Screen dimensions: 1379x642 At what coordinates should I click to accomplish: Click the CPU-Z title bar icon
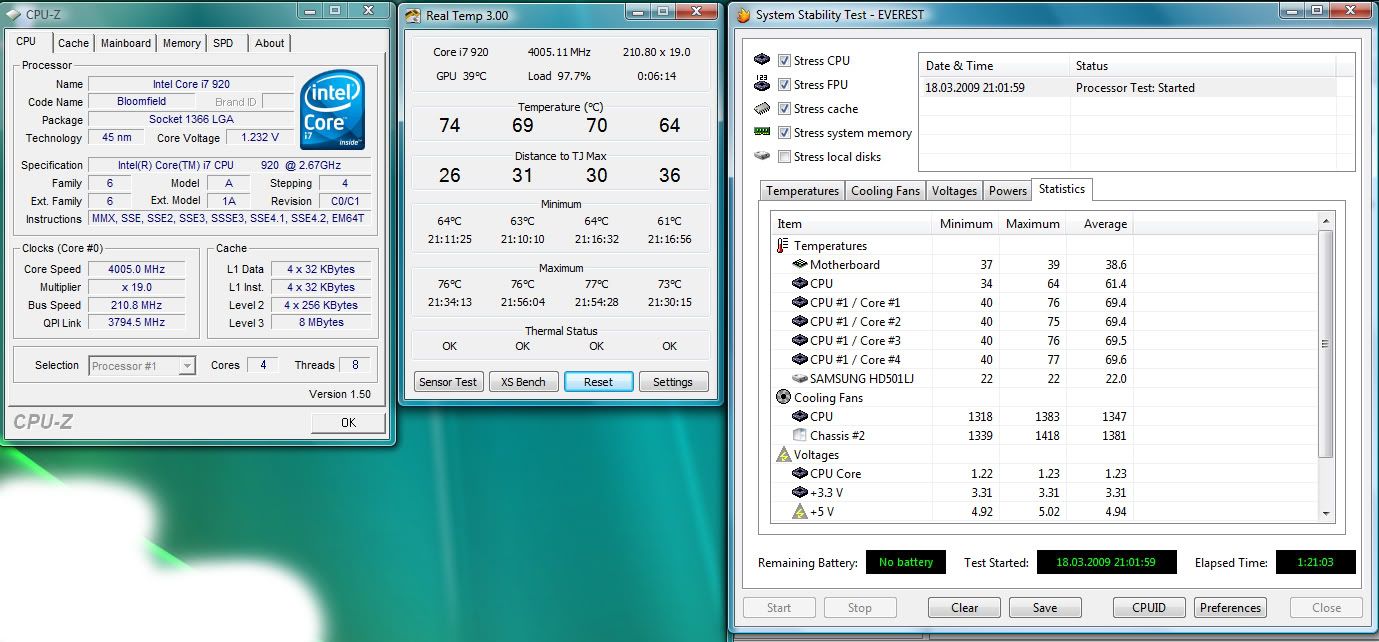(13, 14)
